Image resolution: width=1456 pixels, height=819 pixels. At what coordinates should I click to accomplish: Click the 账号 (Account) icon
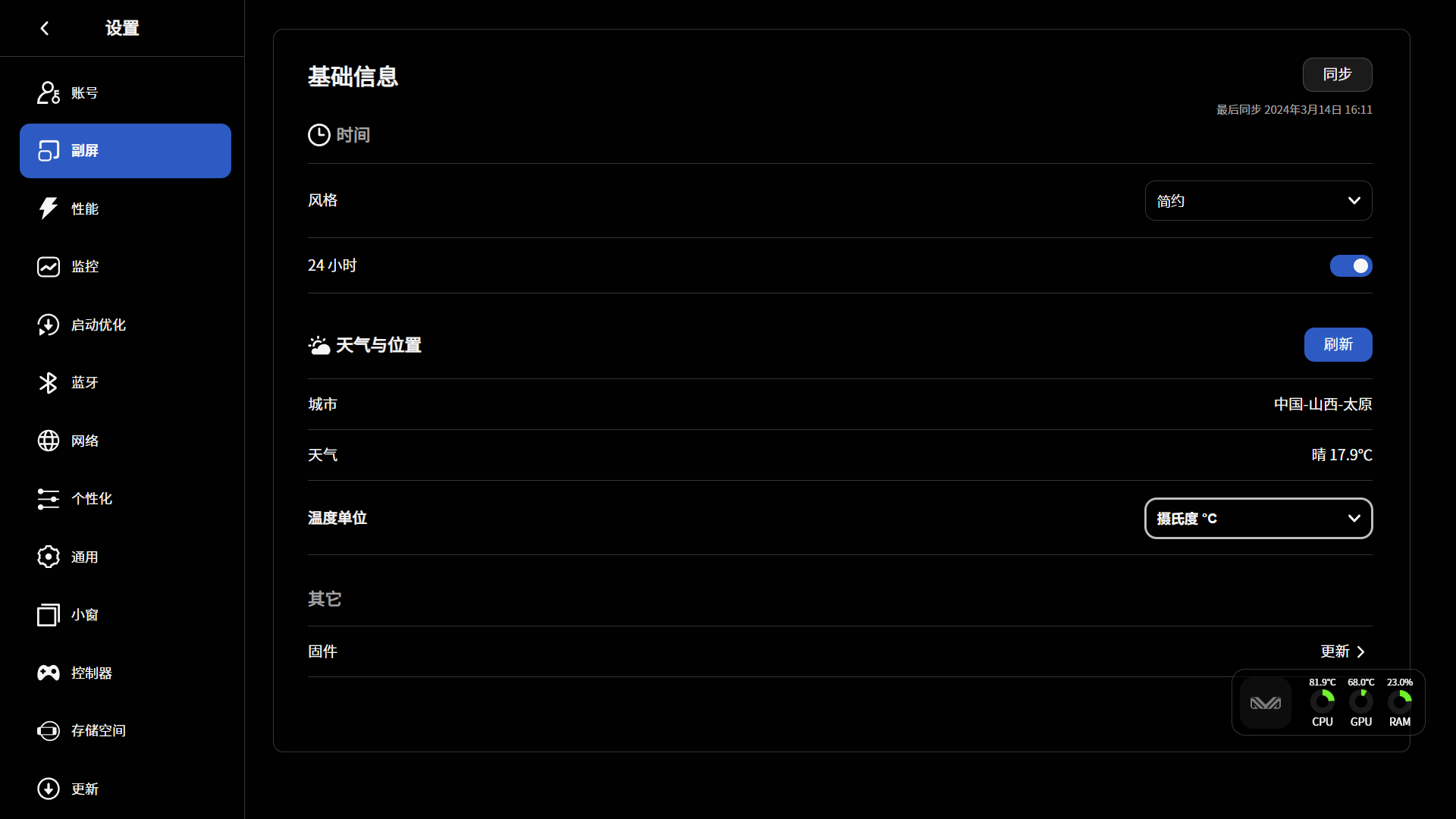47,92
